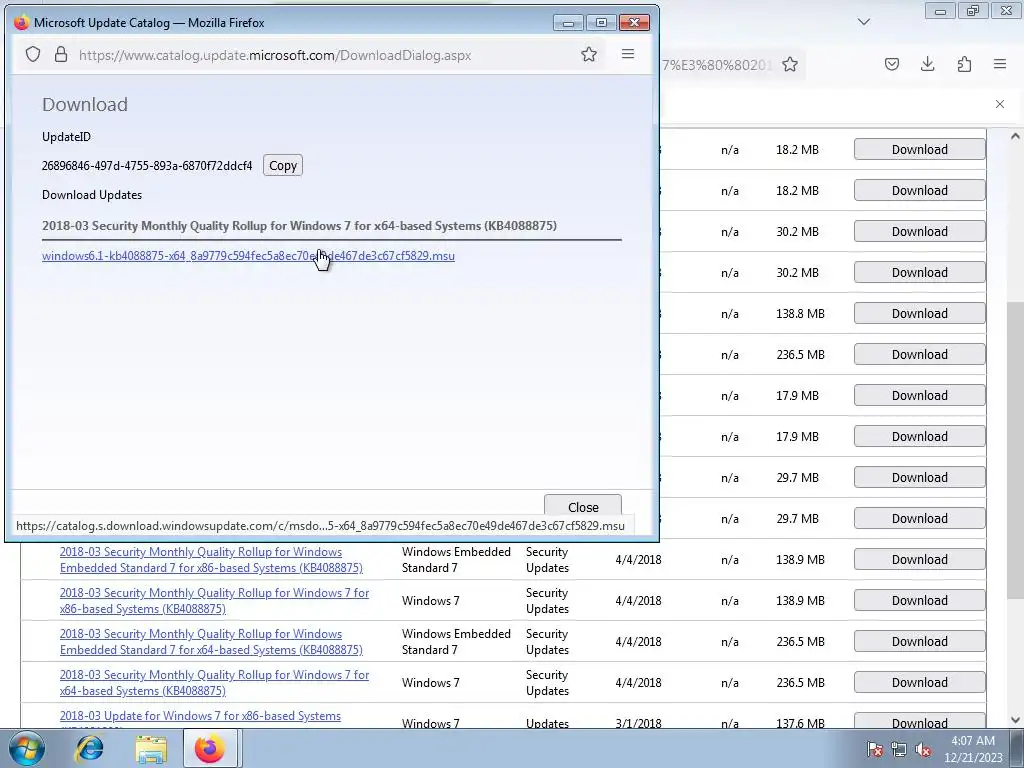
Task: Open the Extensions puzzle icon in the main Firefox toolbar
Action: (964, 64)
